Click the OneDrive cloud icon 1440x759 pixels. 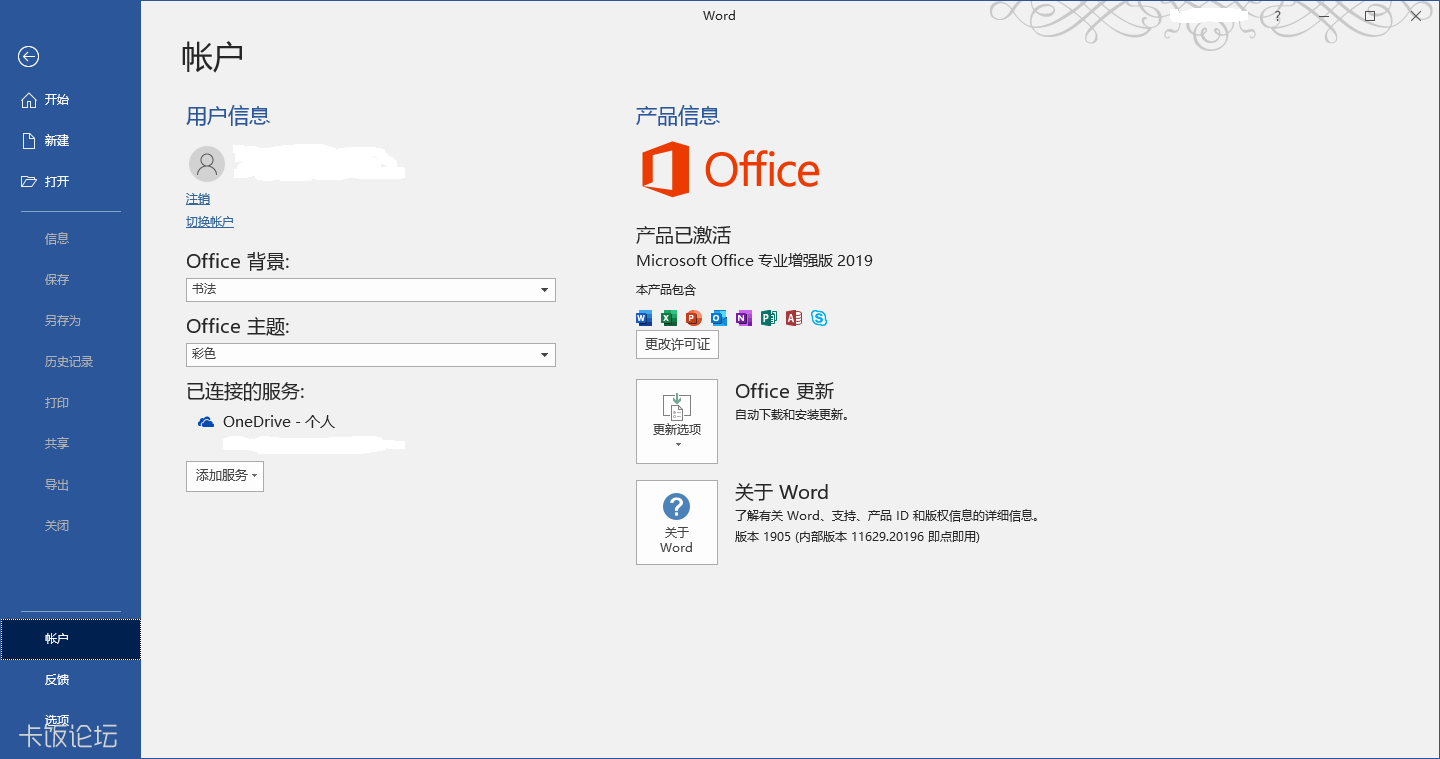(x=206, y=422)
